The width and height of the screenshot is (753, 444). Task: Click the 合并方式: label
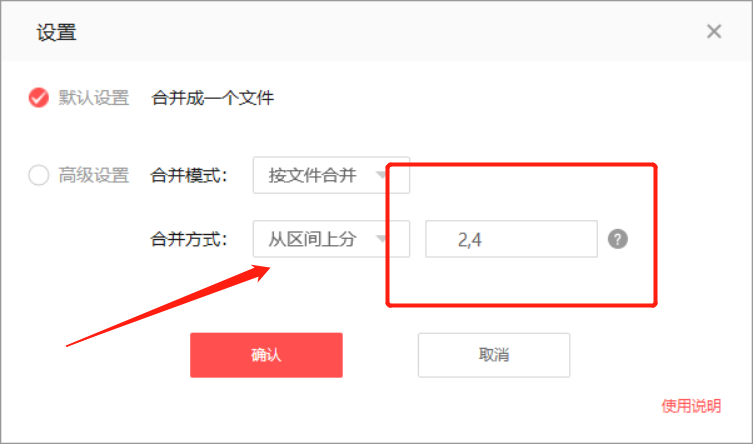tap(188, 239)
